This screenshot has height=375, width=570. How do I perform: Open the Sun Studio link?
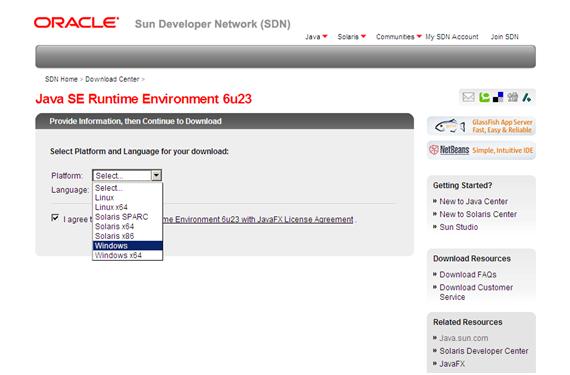click(x=458, y=227)
